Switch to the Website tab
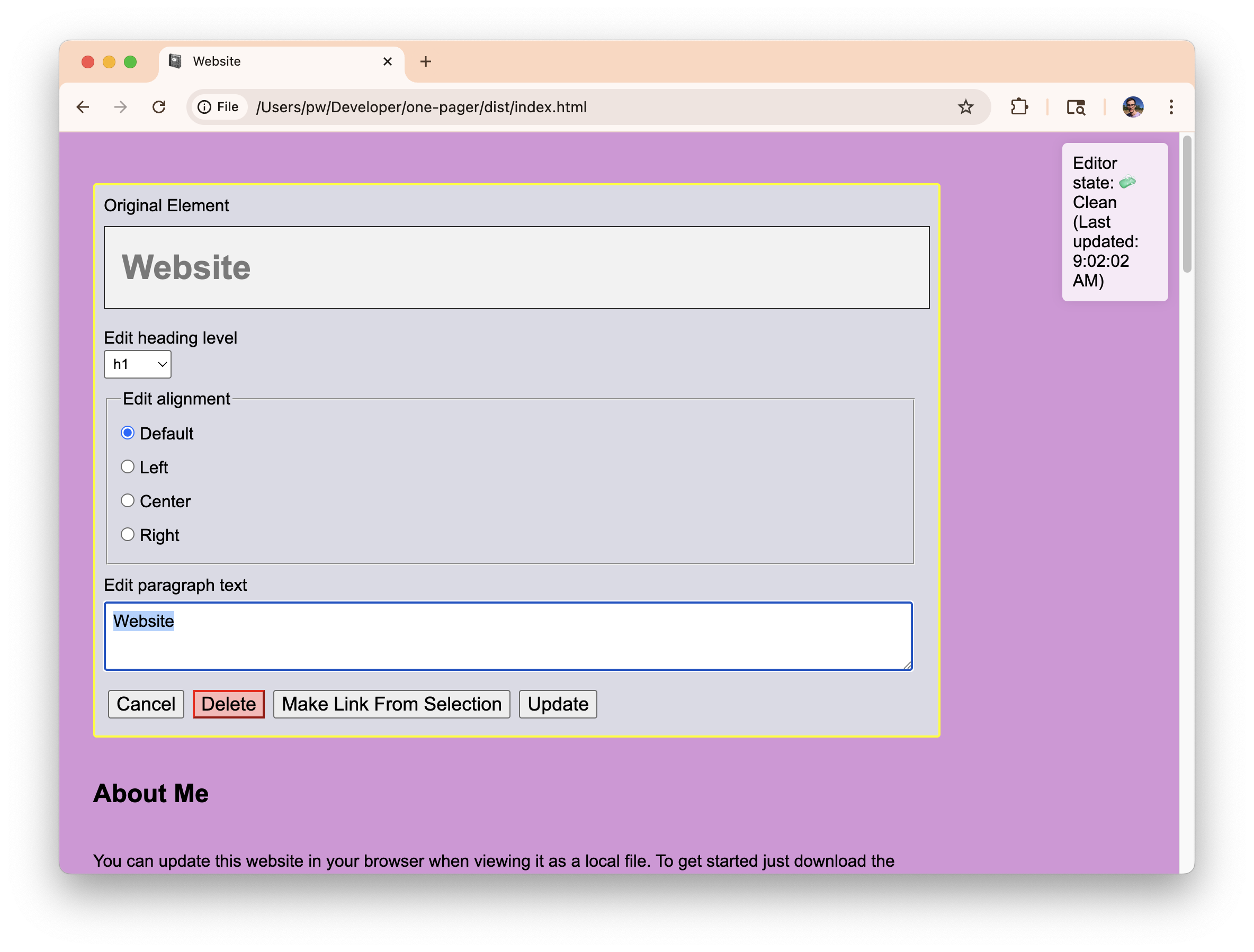Image resolution: width=1254 pixels, height=952 pixels. 244,61
